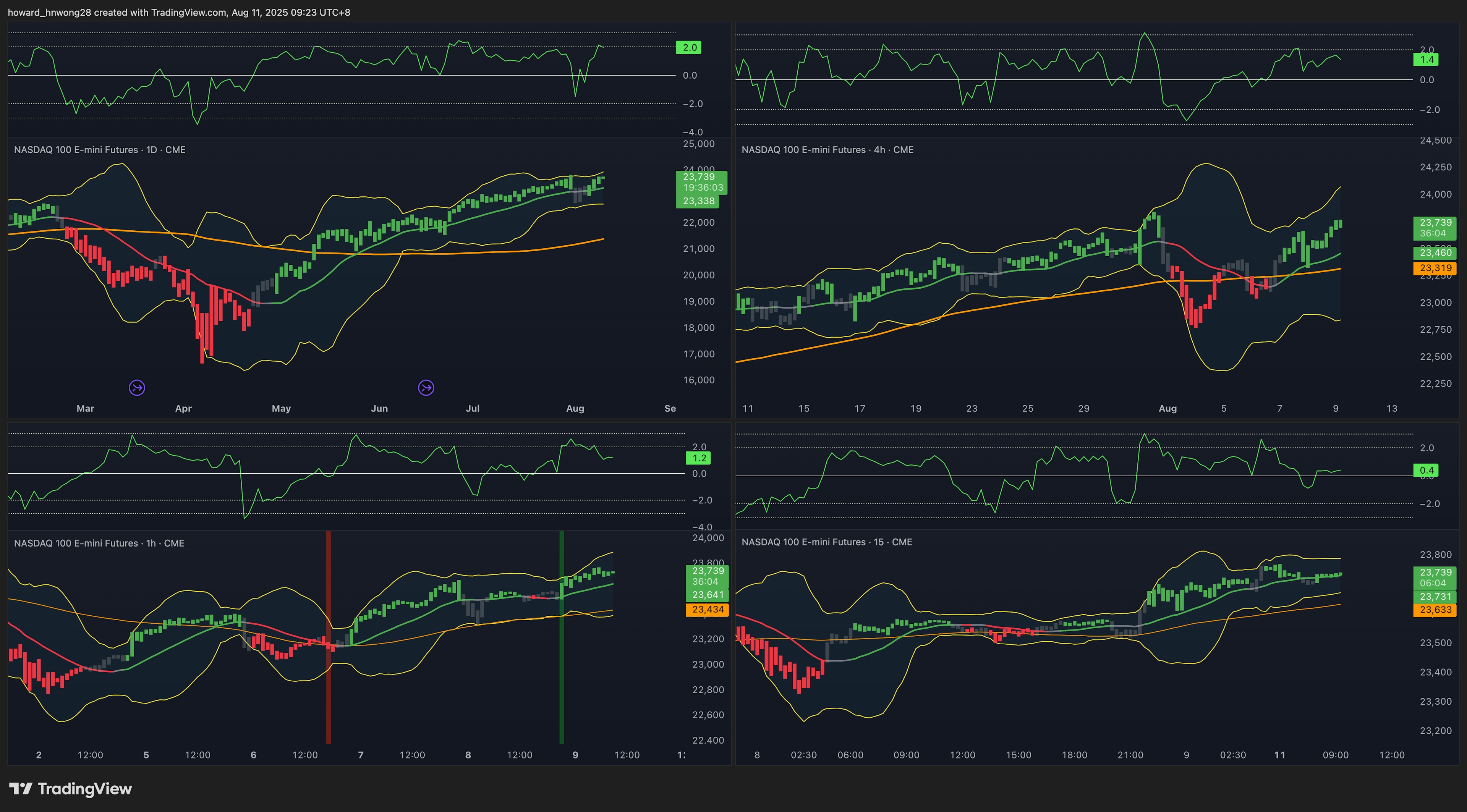
Task: Click the 2.0 indicator value label on daily pane
Action: pos(689,48)
